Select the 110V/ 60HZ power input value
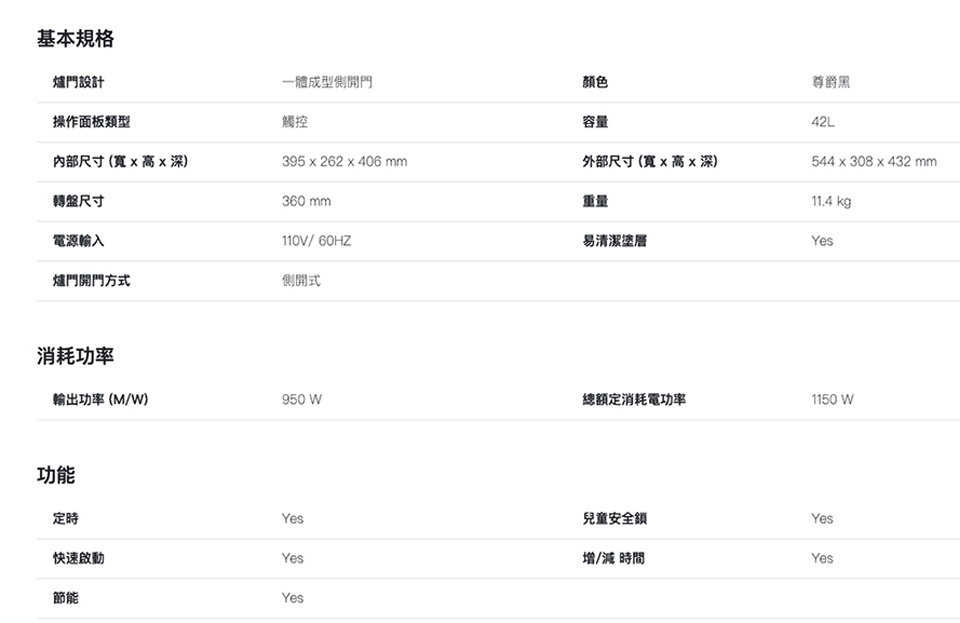Viewport: 960px width, 623px height. (x=316, y=241)
